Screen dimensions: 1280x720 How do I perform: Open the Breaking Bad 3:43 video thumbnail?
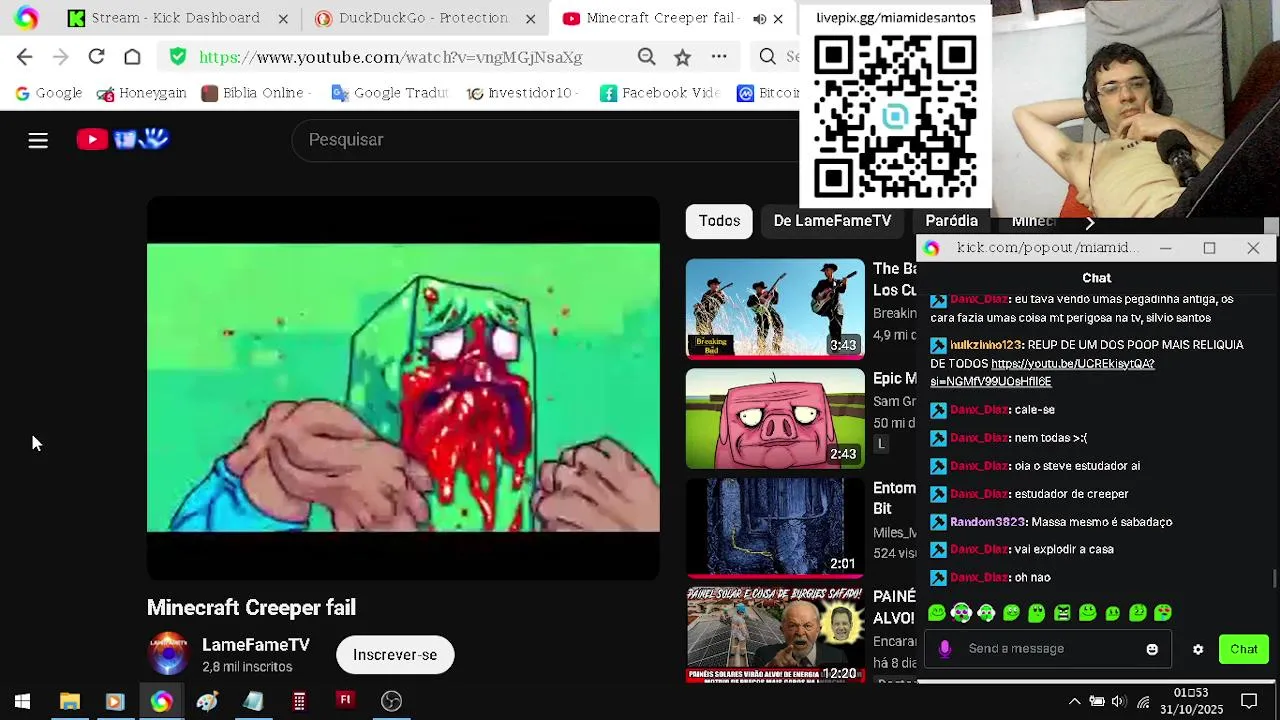pyautogui.click(x=775, y=309)
